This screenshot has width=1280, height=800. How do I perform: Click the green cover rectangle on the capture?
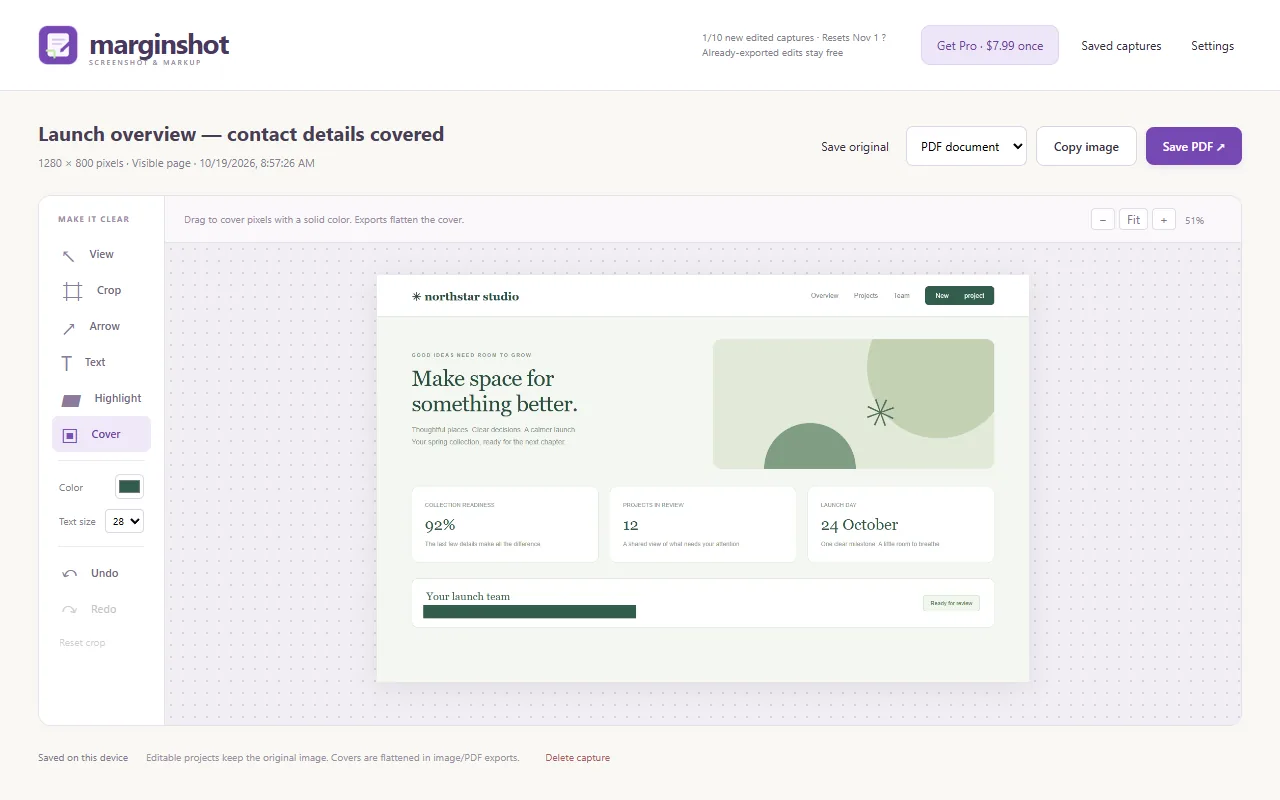point(529,611)
